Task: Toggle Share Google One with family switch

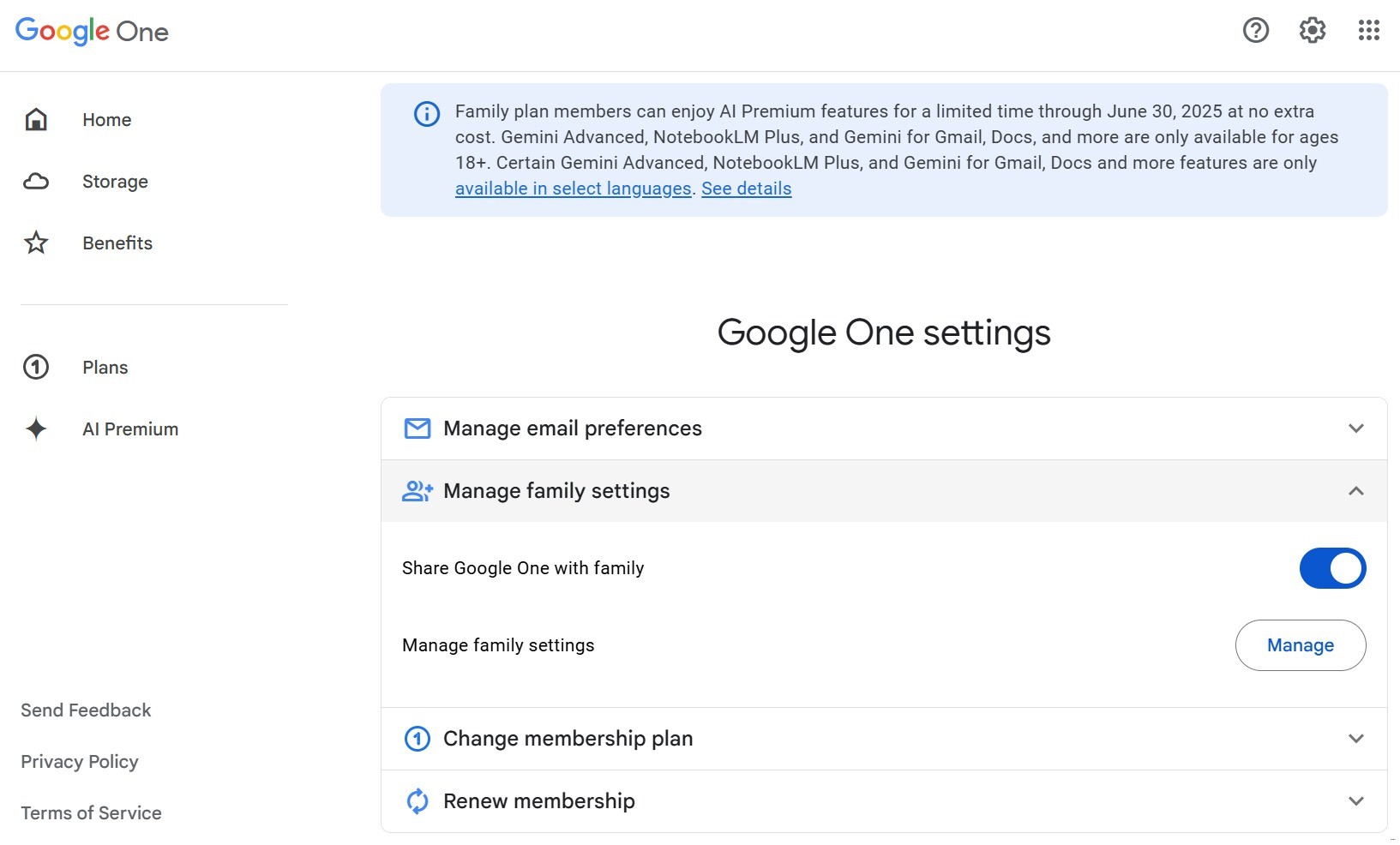Action: point(1331,568)
